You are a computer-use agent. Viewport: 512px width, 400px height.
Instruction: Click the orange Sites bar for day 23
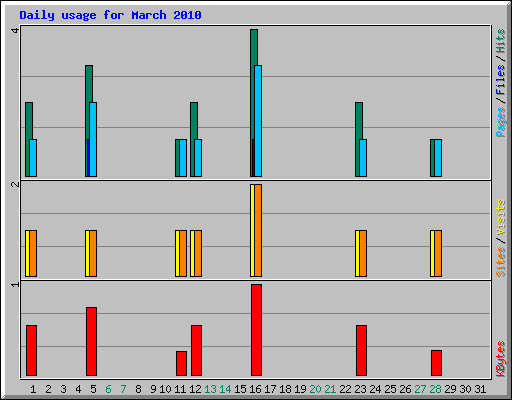363,253
